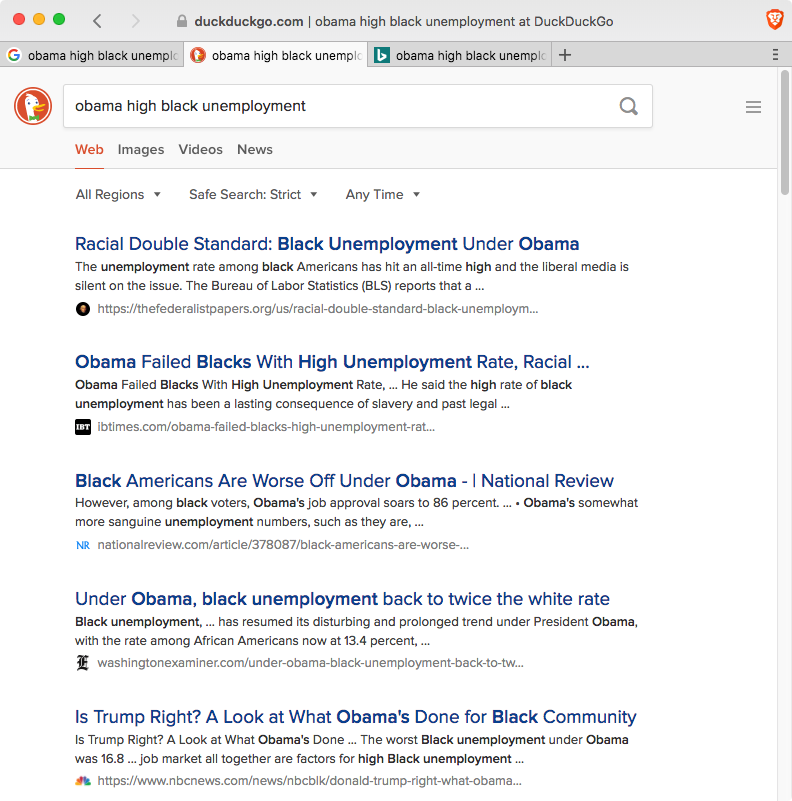
Task: Open a new tab with plus button
Action: pos(565,56)
